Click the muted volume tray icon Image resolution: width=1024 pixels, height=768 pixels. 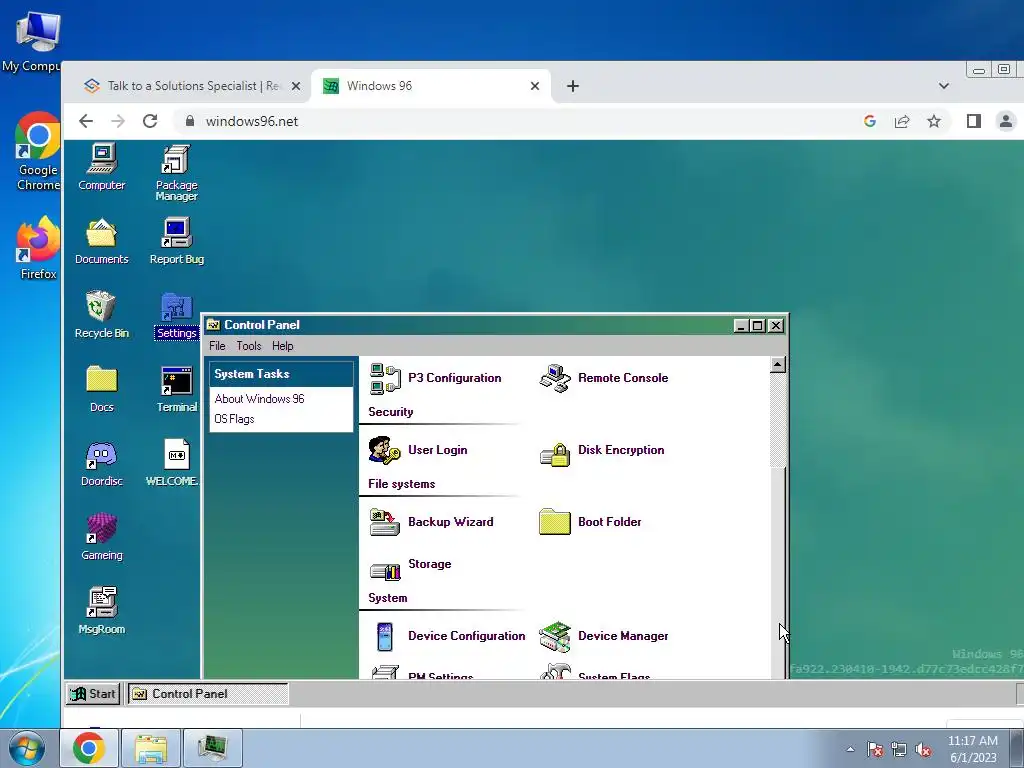coord(923,749)
